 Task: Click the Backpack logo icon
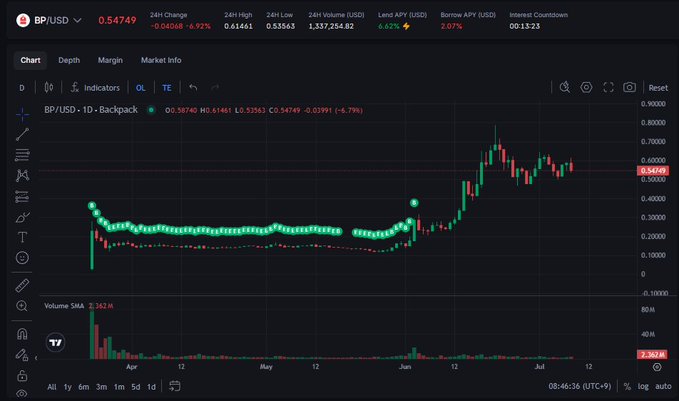coord(23,20)
